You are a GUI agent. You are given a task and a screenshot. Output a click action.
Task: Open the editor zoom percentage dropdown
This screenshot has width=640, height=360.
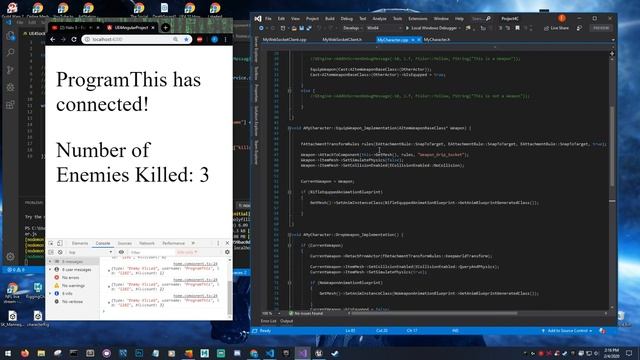(271, 313)
